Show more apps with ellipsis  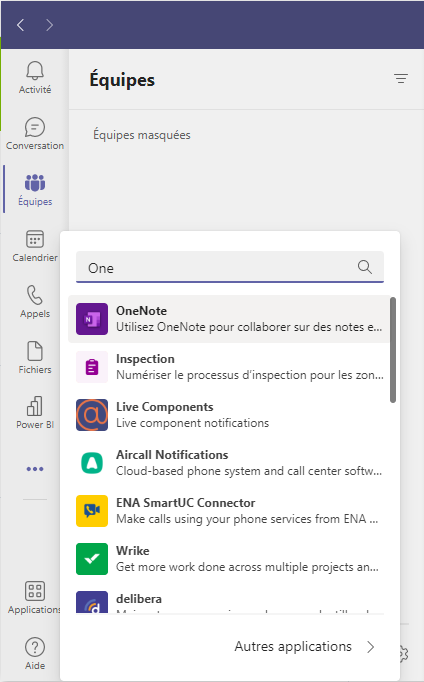tap(35, 469)
